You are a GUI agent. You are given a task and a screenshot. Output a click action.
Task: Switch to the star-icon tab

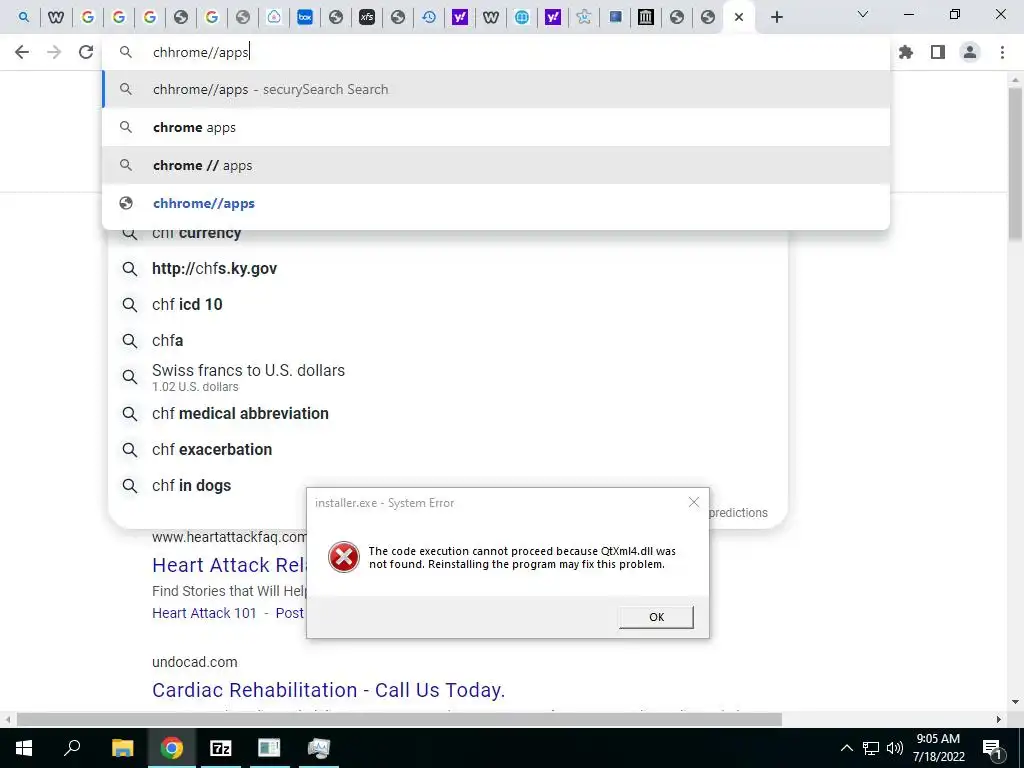click(x=584, y=17)
